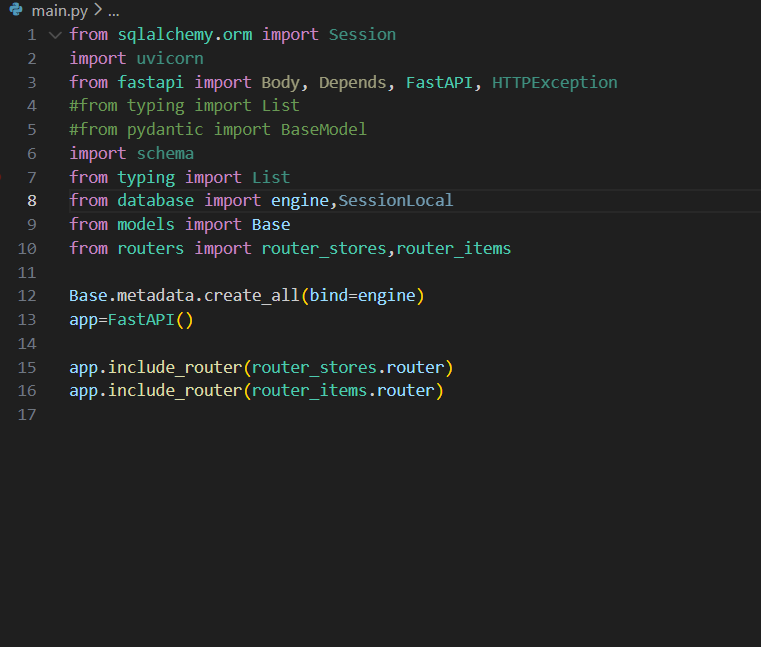
Task: Click 'include_router' on line 16
Action: (175, 390)
